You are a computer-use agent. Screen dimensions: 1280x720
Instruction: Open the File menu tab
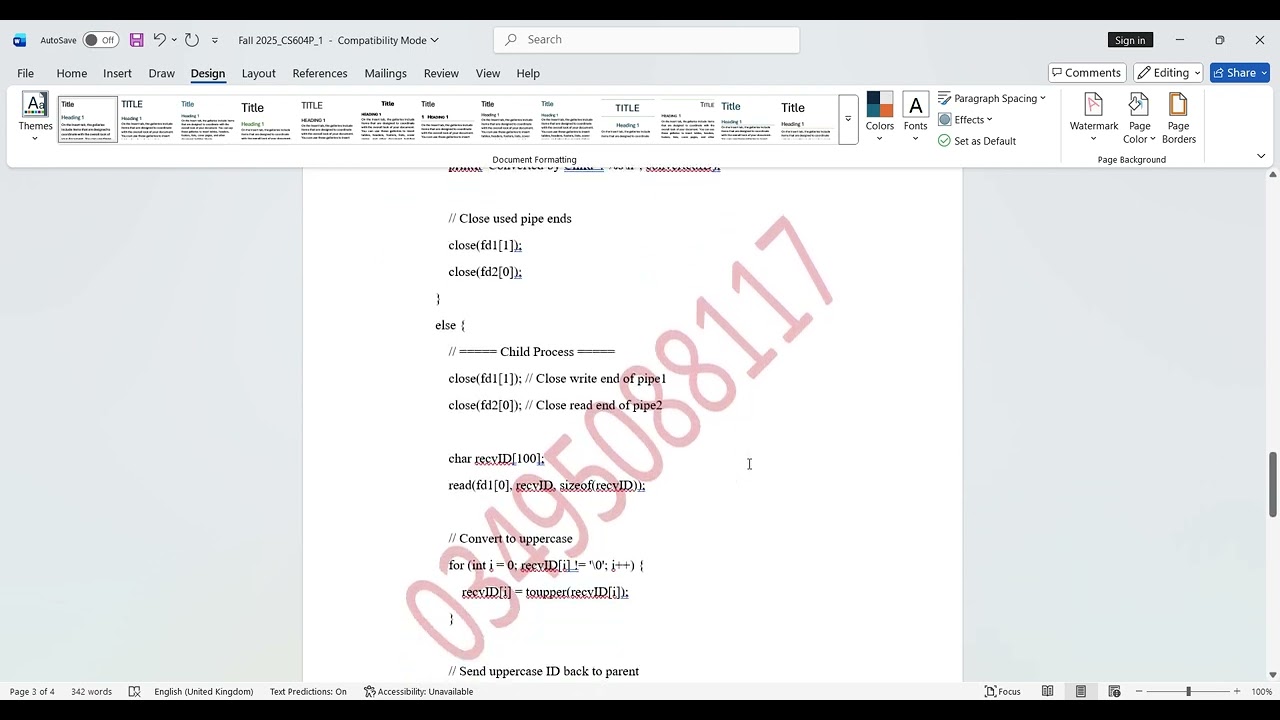(x=25, y=73)
